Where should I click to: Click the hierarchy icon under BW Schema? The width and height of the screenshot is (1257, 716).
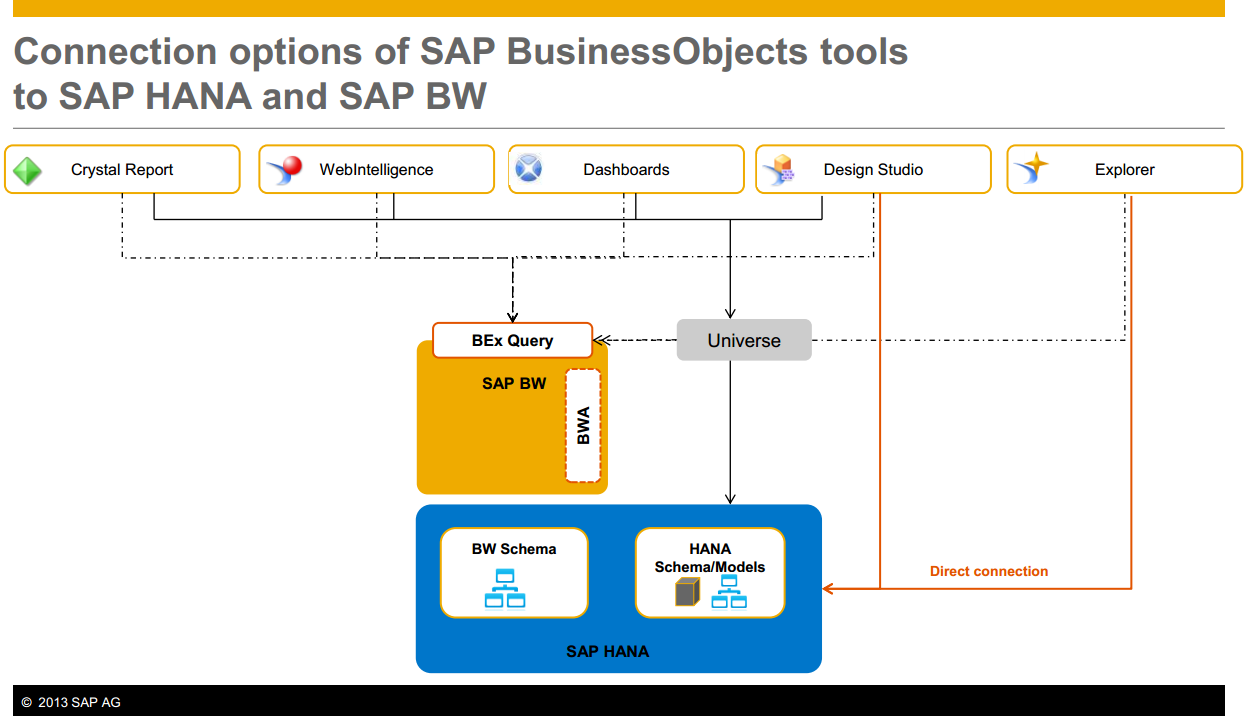[x=505, y=589]
